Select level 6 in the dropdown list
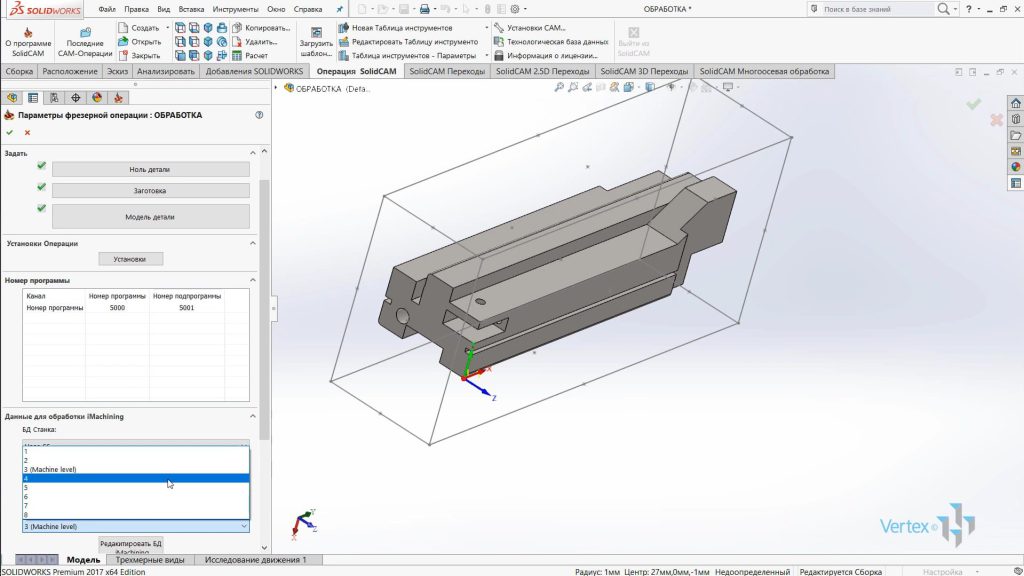This screenshot has height=576, width=1024. coord(136,497)
